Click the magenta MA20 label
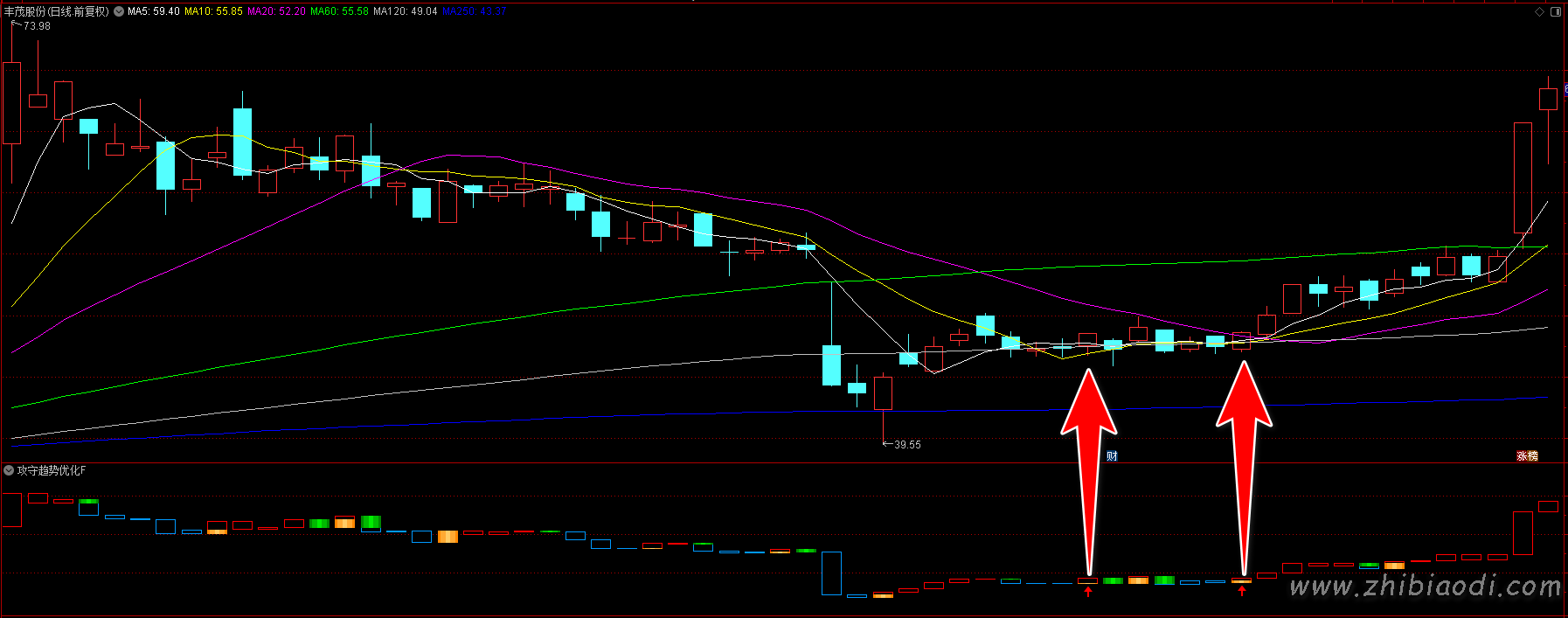This screenshot has width=1568, height=618. (x=276, y=11)
